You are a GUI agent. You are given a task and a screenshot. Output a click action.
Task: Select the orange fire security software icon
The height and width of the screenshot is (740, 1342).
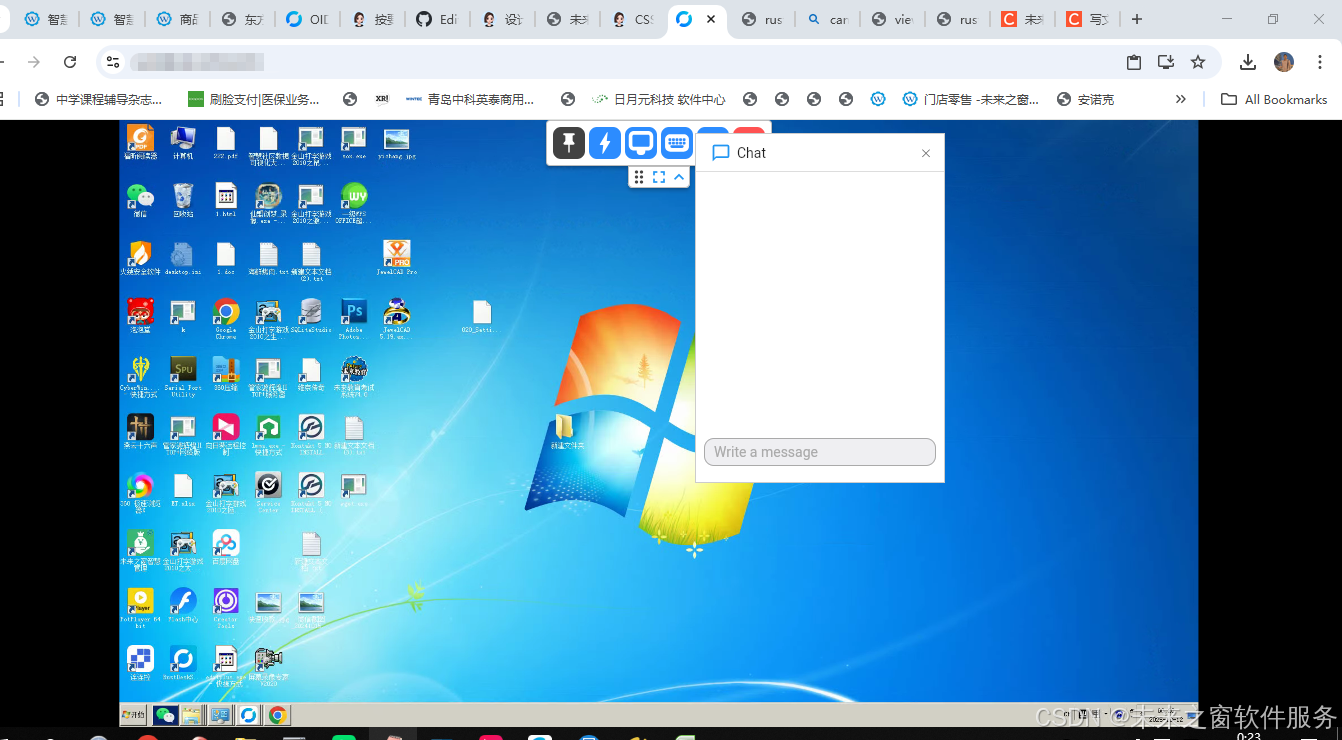(x=140, y=258)
